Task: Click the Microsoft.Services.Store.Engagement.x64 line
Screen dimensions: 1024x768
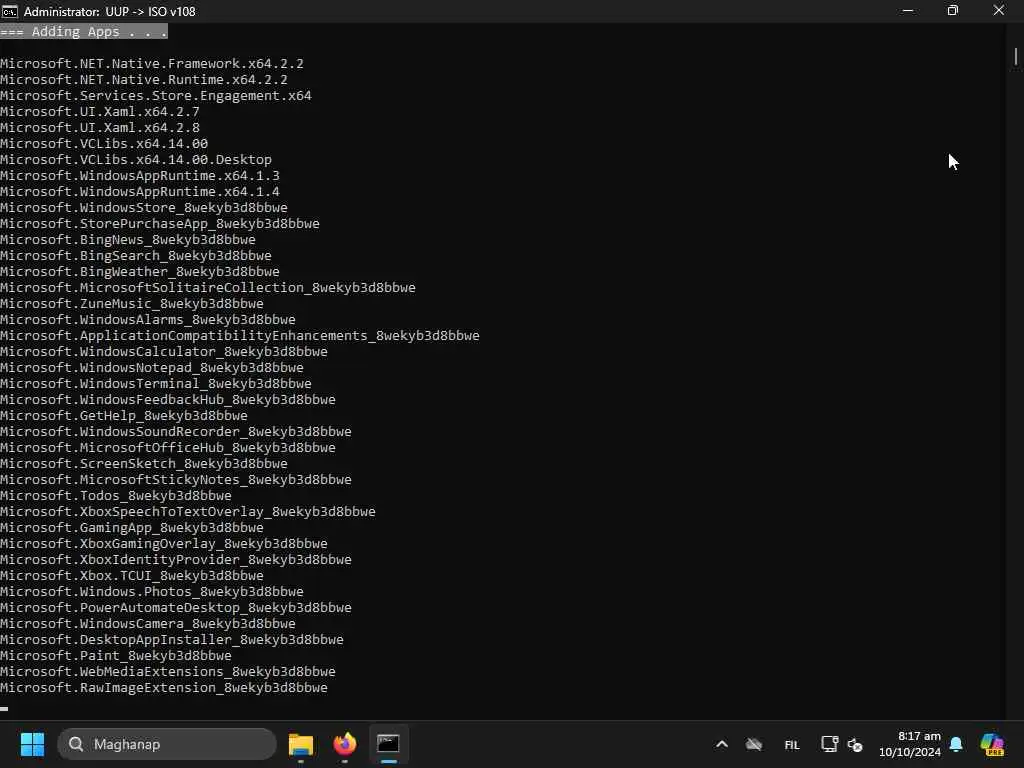Action: [155, 95]
